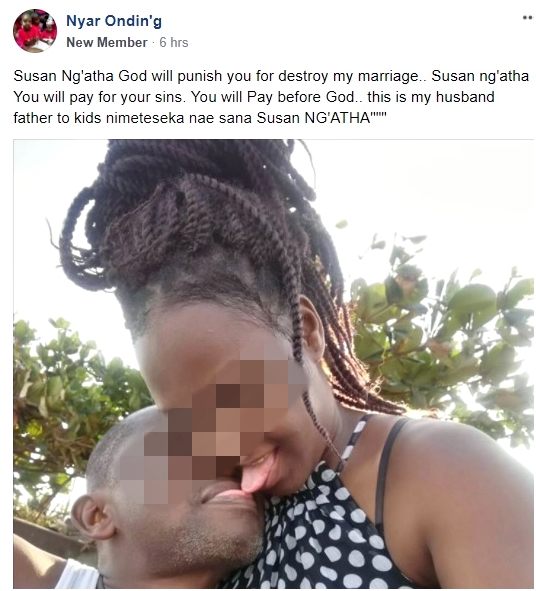The width and height of the screenshot is (536, 591).
Task: Open the Nyar Ondin'g profile name link
Action: coord(114,21)
